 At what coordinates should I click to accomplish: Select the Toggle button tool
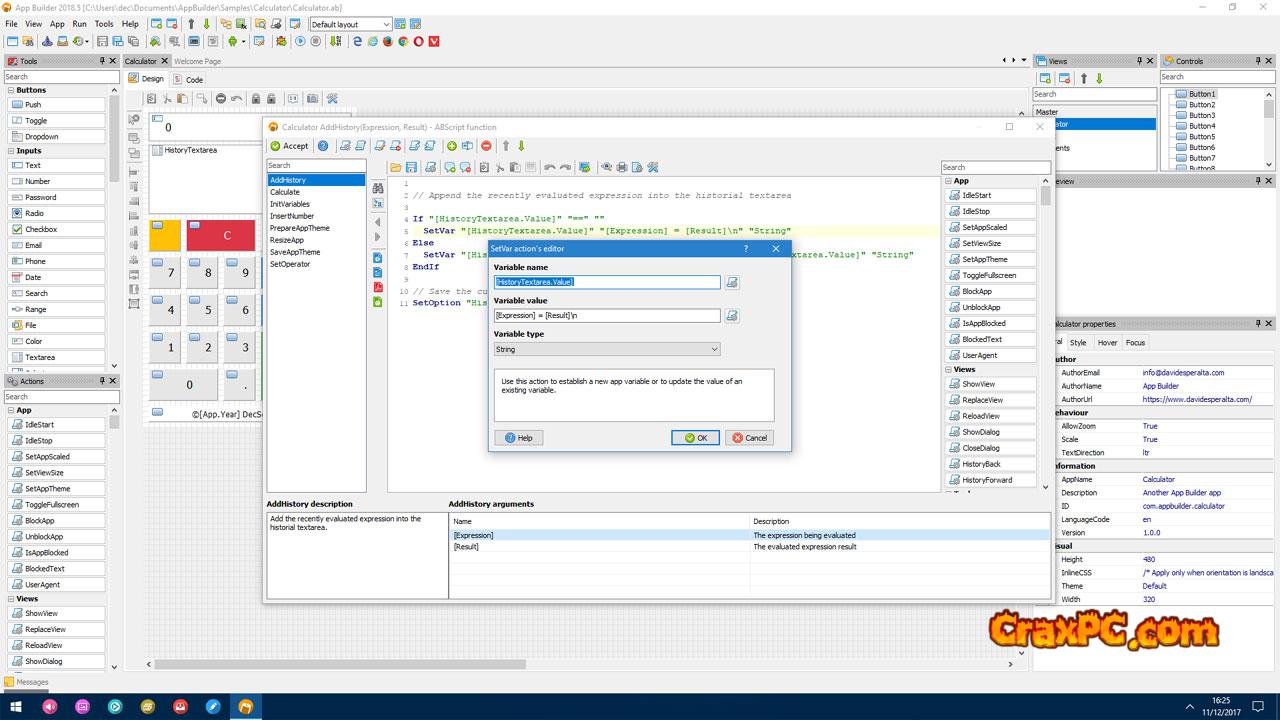click(x=36, y=120)
